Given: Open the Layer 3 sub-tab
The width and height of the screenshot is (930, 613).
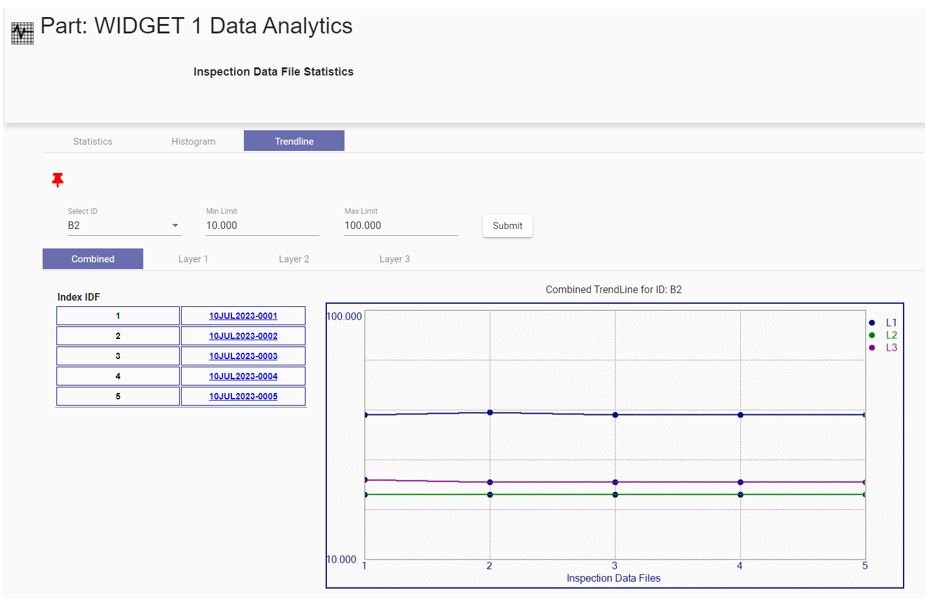Looking at the screenshot, I should coord(394,259).
